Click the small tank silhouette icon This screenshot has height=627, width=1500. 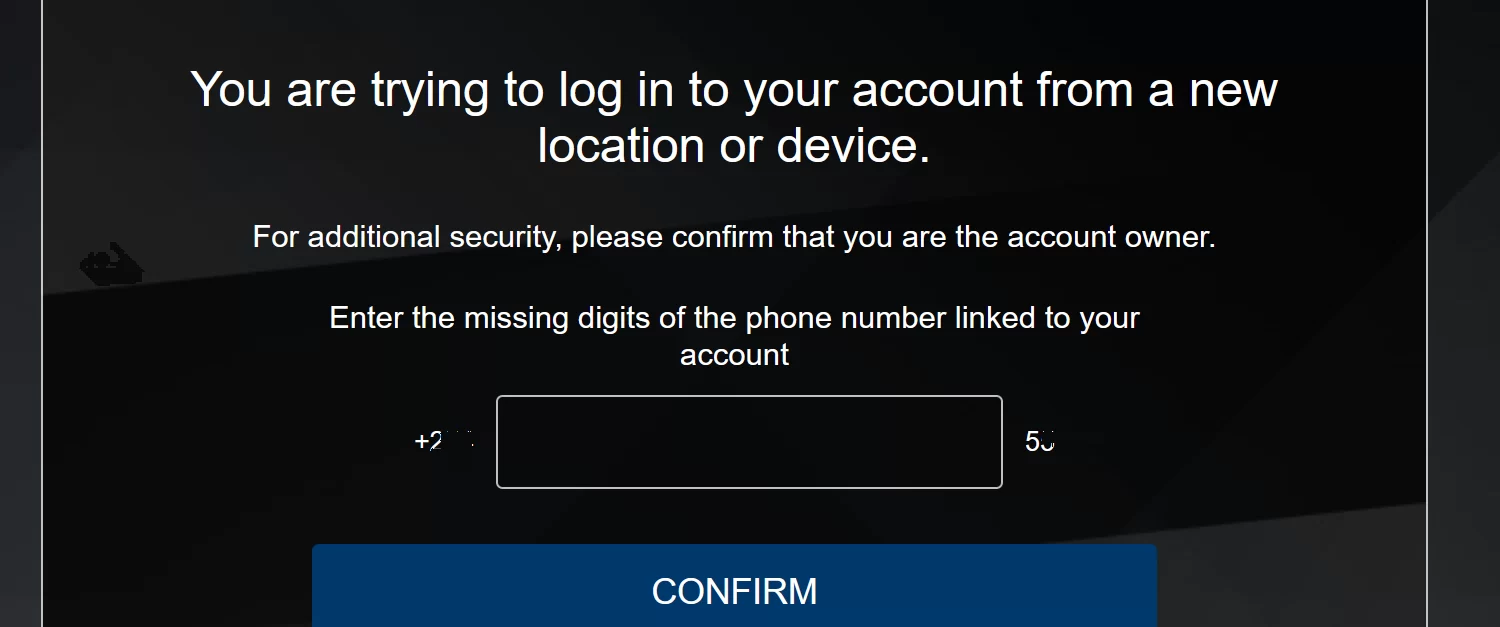pyautogui.click(x=111, y=266)
